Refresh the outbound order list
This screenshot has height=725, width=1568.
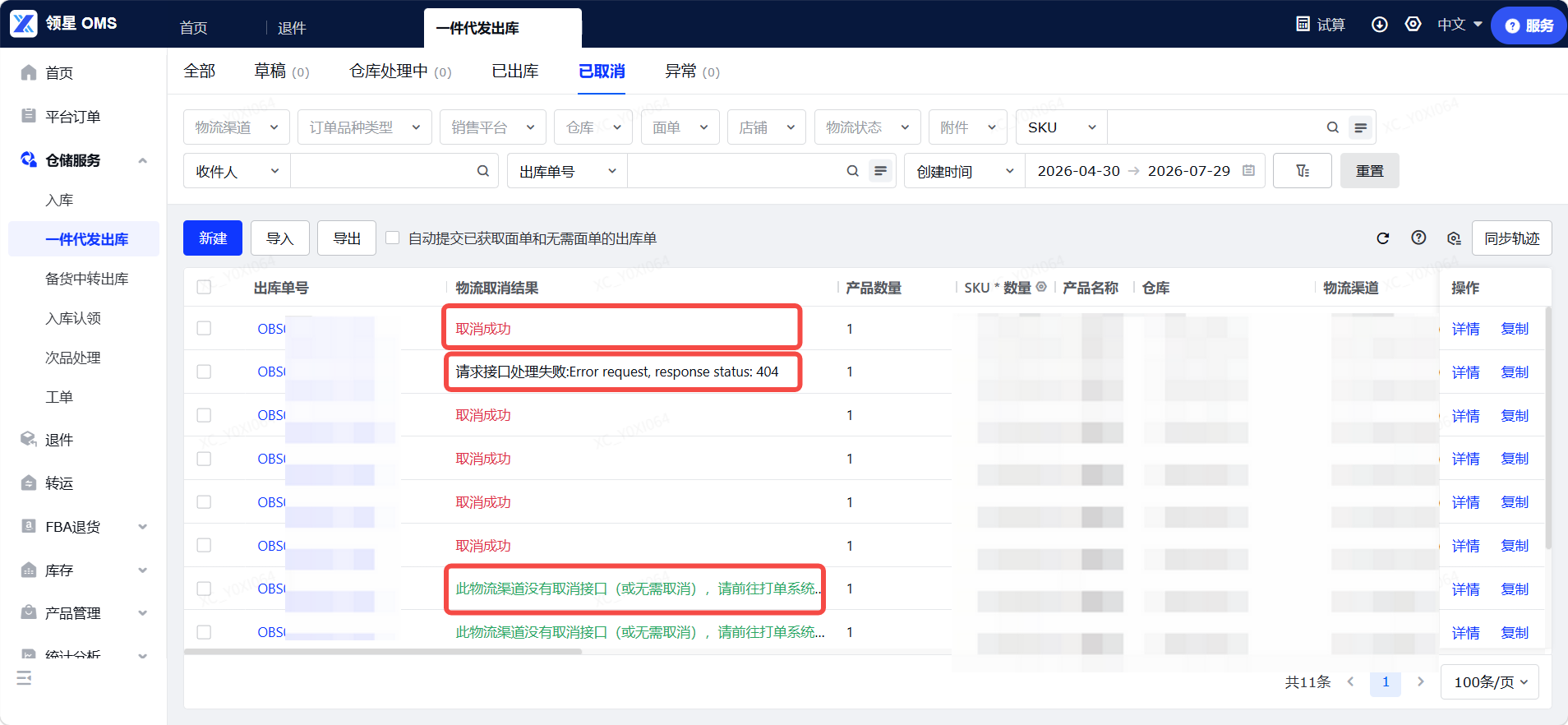click(x=1383, y=238)
